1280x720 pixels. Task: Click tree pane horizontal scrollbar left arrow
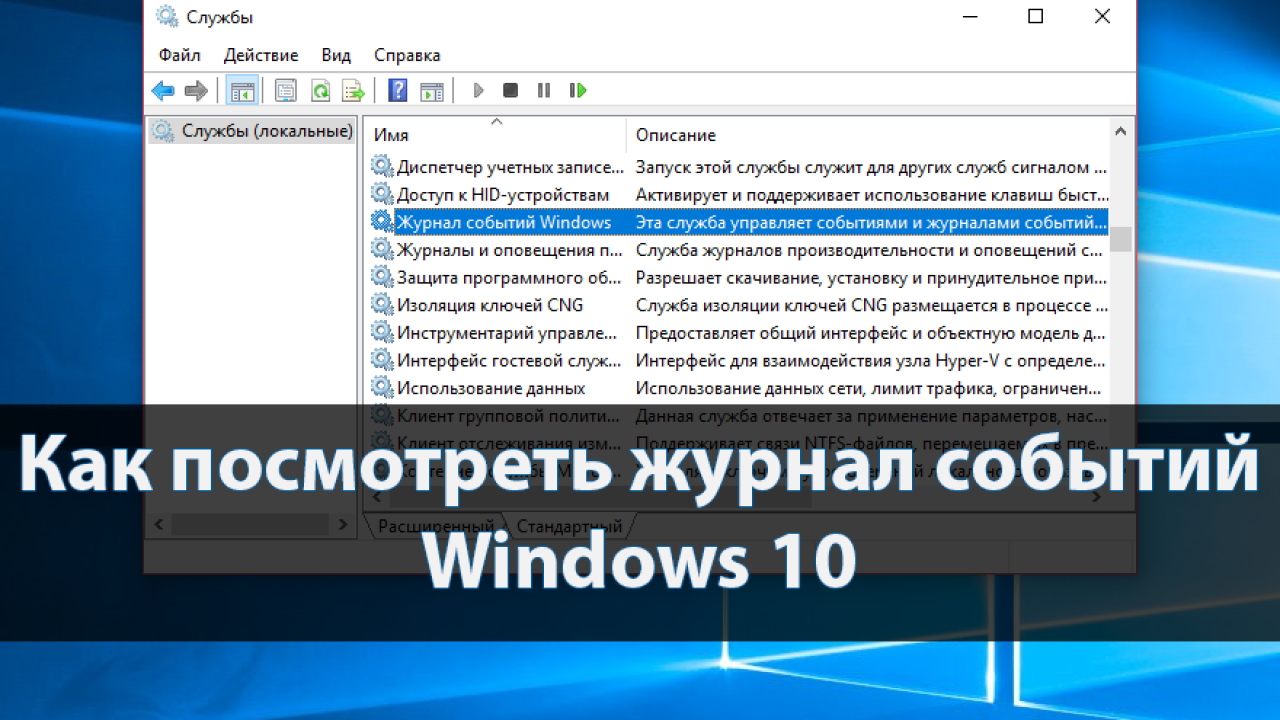point(158,524)
